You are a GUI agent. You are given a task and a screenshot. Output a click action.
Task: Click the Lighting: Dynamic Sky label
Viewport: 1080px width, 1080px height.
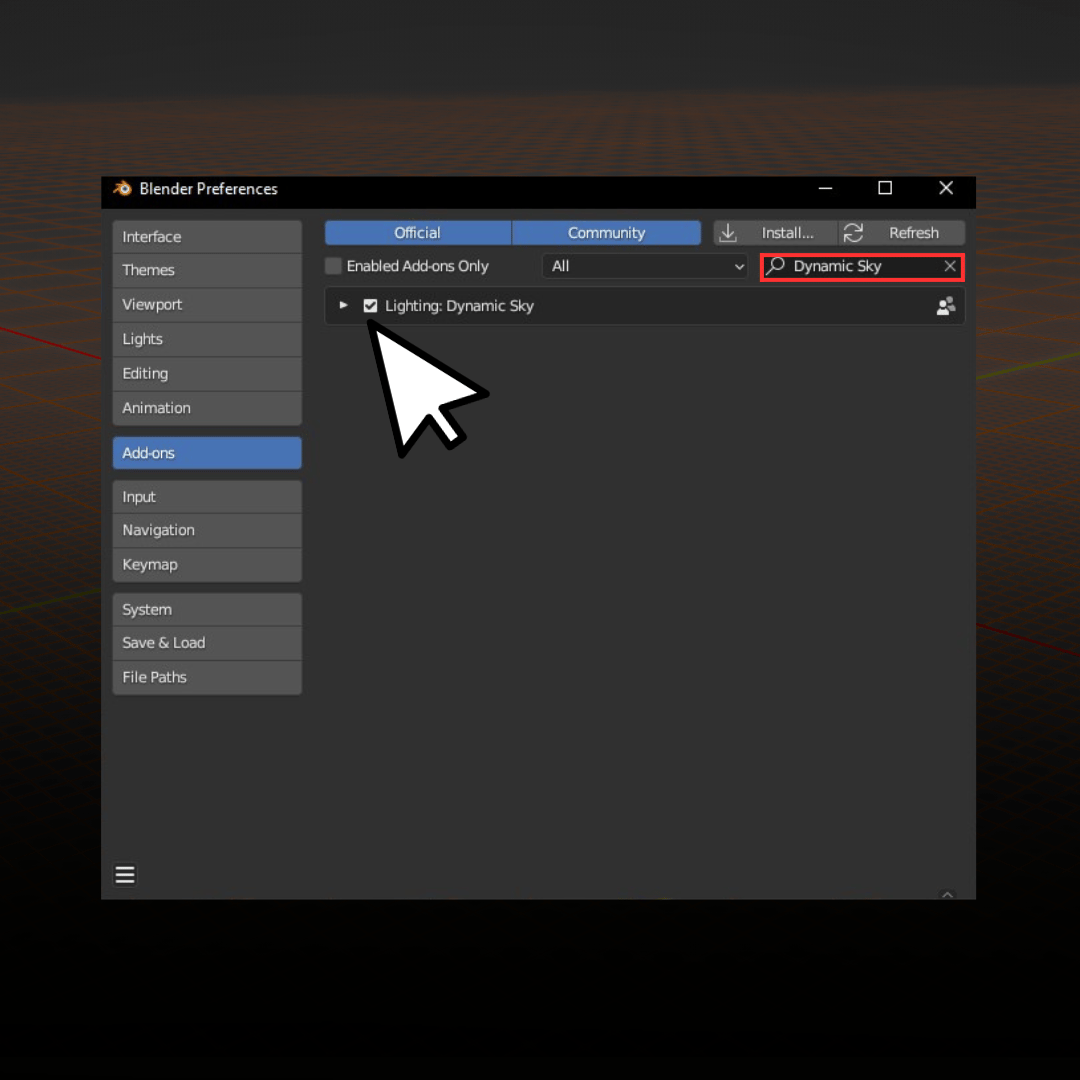tap(459, 306)
